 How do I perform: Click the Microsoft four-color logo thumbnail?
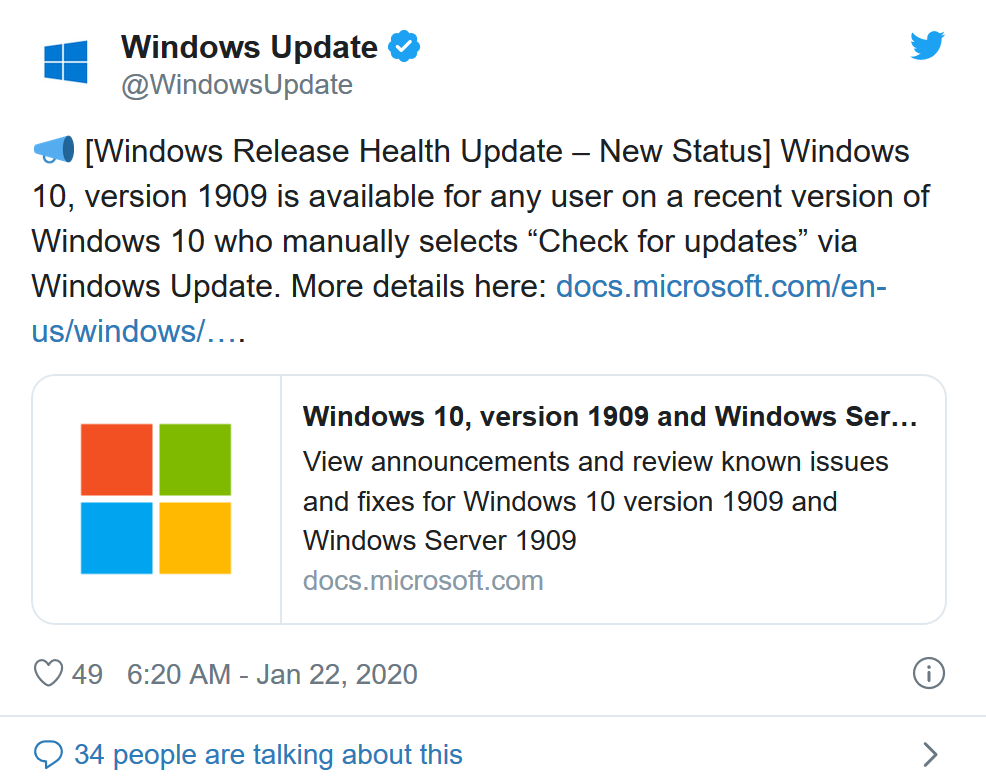tap(156, 499)
